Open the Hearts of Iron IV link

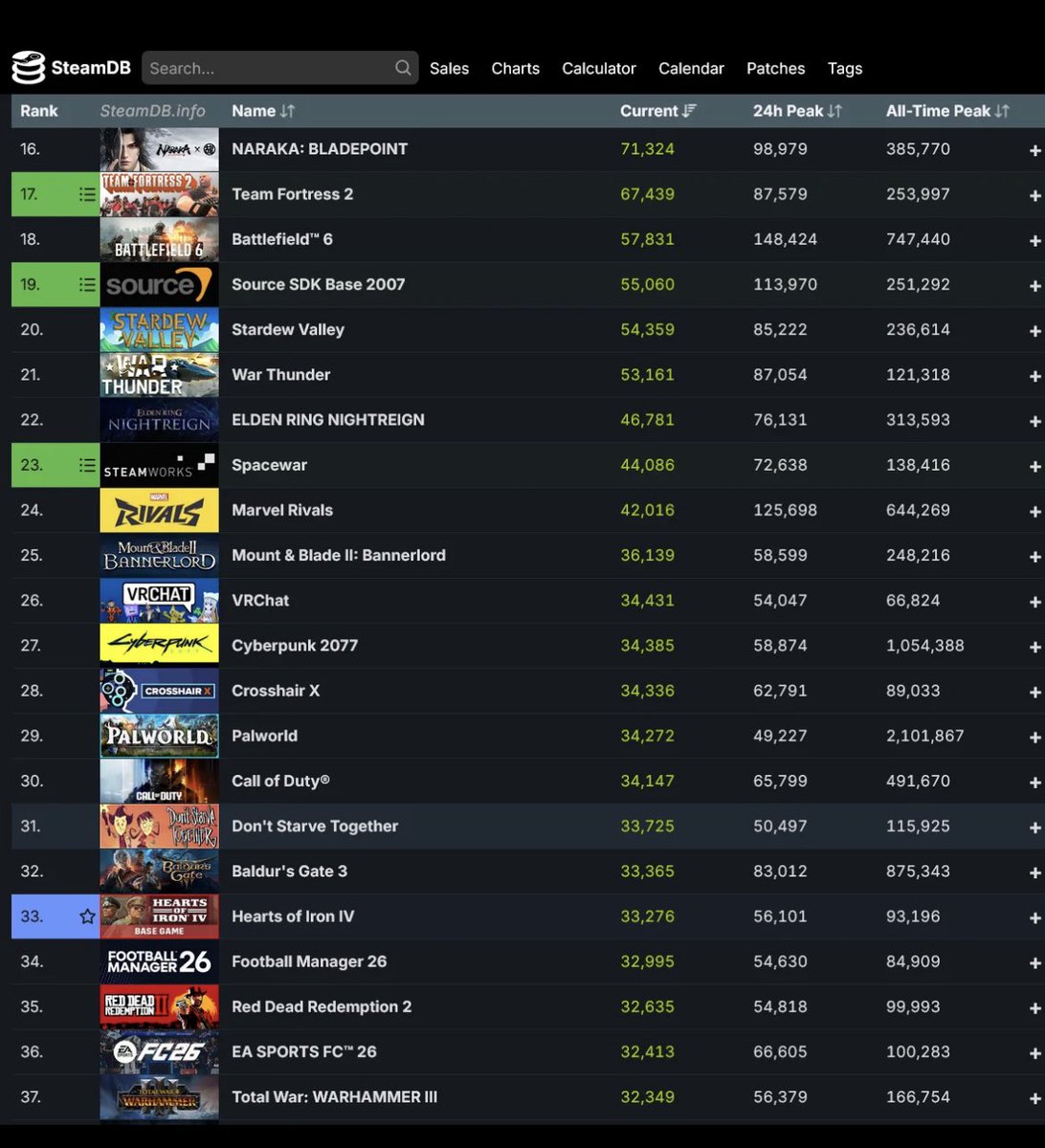coord(293,916)
